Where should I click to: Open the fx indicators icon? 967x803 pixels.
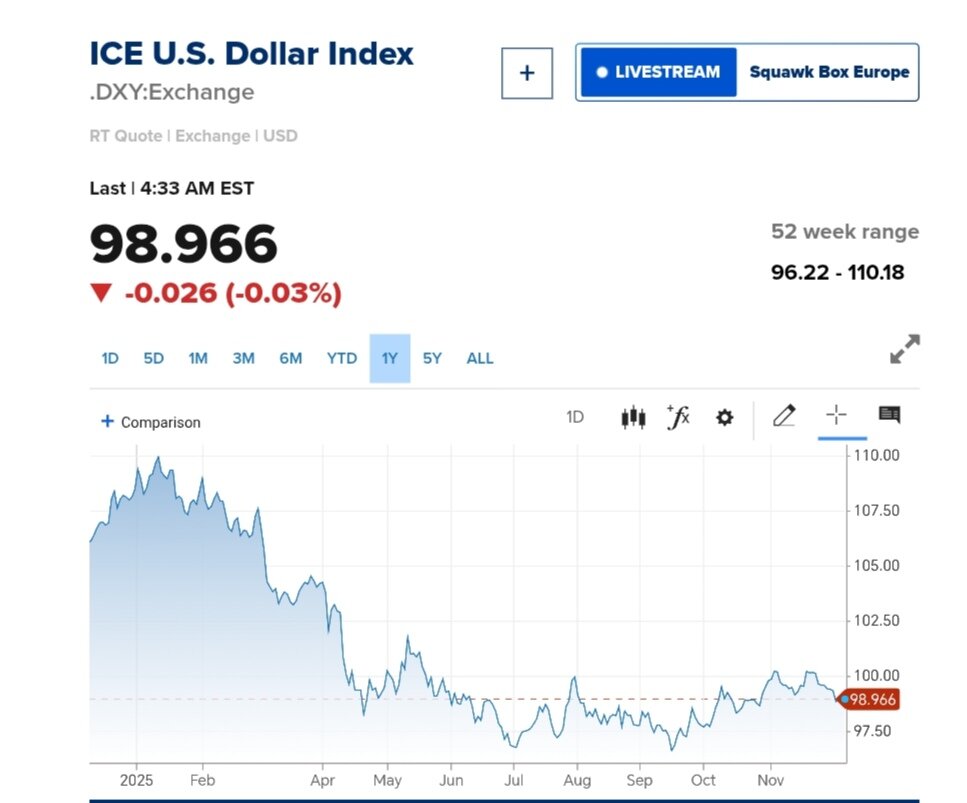click(x=678, y=417)
